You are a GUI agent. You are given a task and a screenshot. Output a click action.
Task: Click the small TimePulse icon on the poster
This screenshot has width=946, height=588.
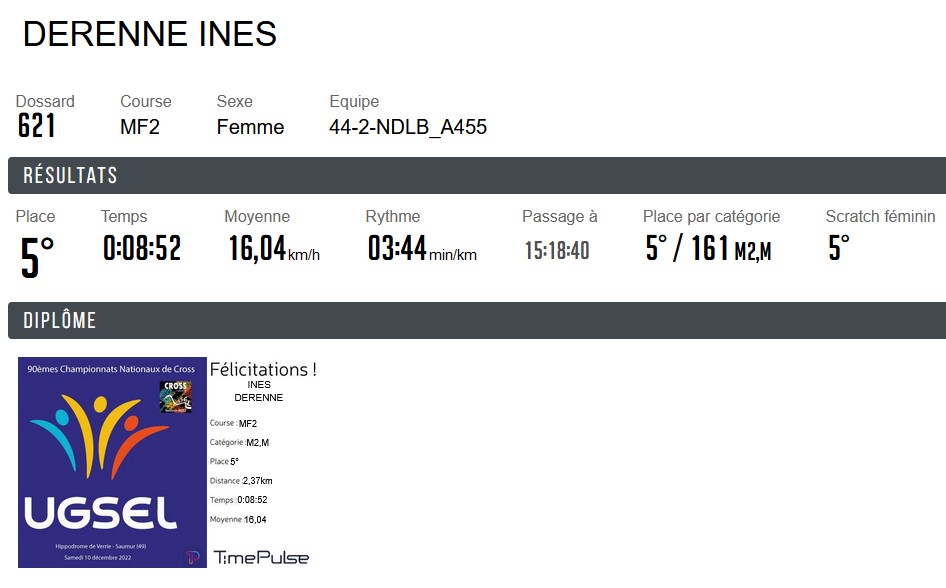192,557
